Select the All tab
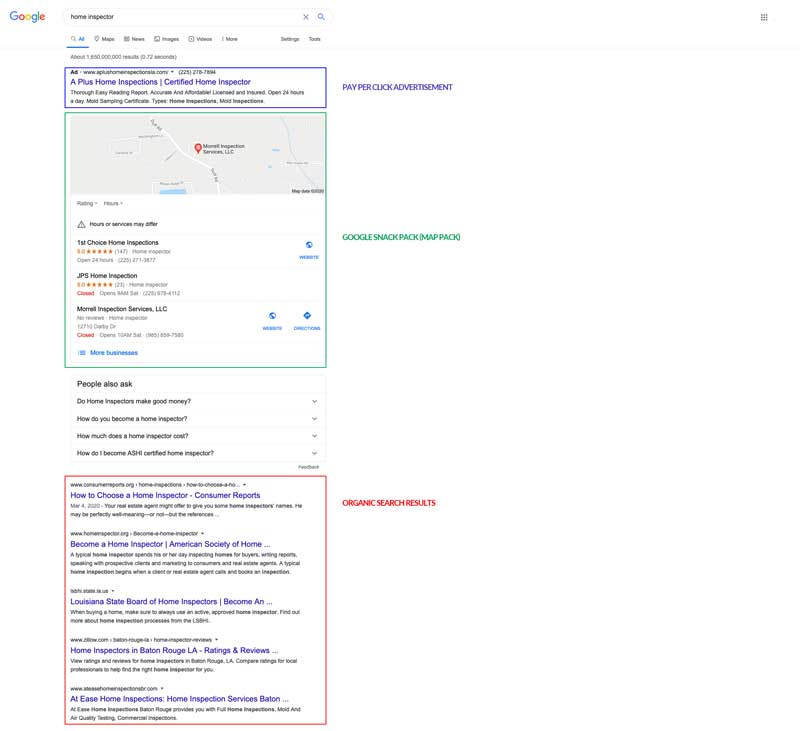The height and width of the screenshot is (731, 800). pyautogui.click(x=78, y=39)
